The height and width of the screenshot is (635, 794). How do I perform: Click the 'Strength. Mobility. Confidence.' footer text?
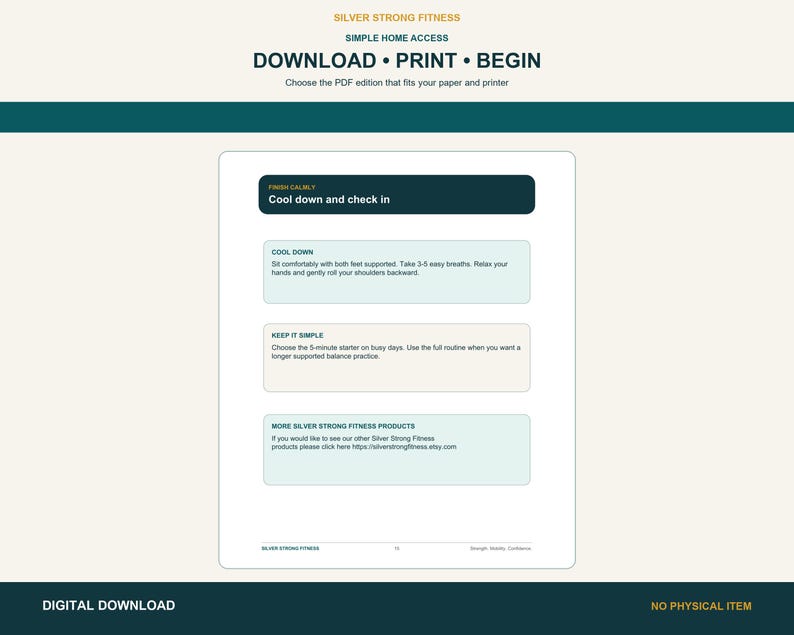(500, 548)
